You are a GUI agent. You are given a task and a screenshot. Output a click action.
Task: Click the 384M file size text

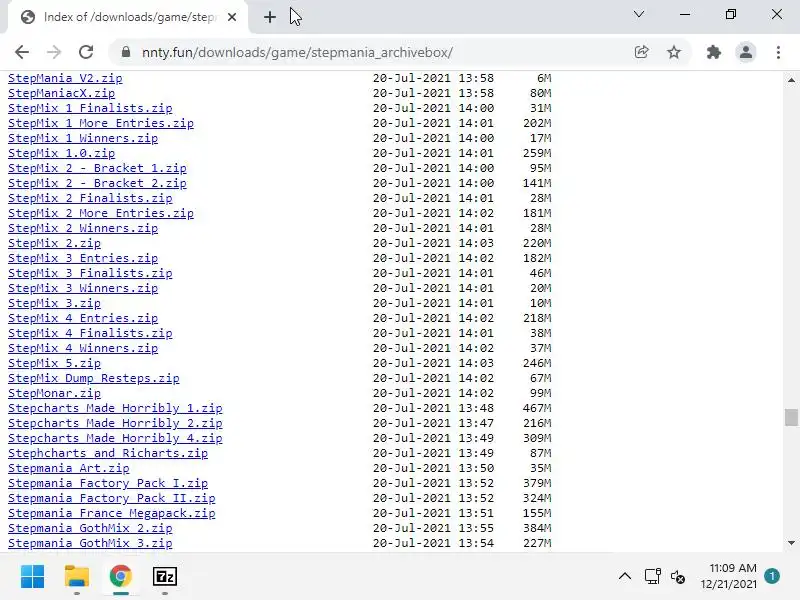(537, 528)
